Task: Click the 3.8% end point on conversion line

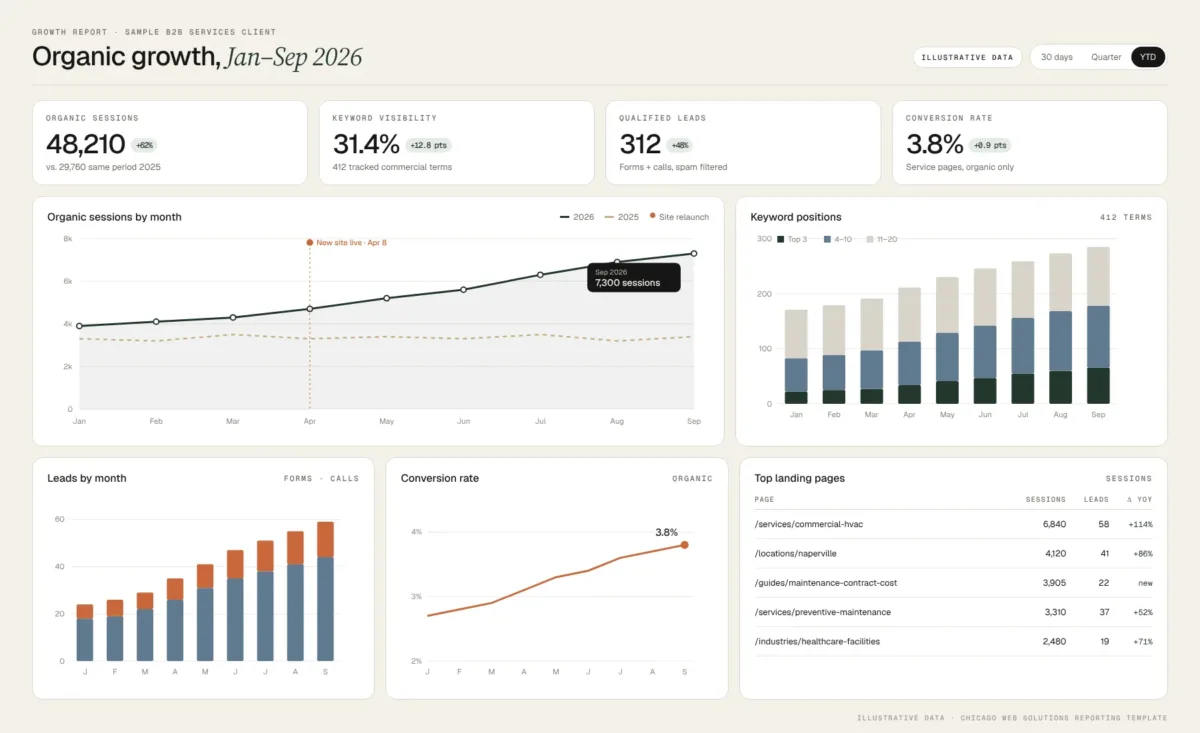Action: tap(685, 545)
